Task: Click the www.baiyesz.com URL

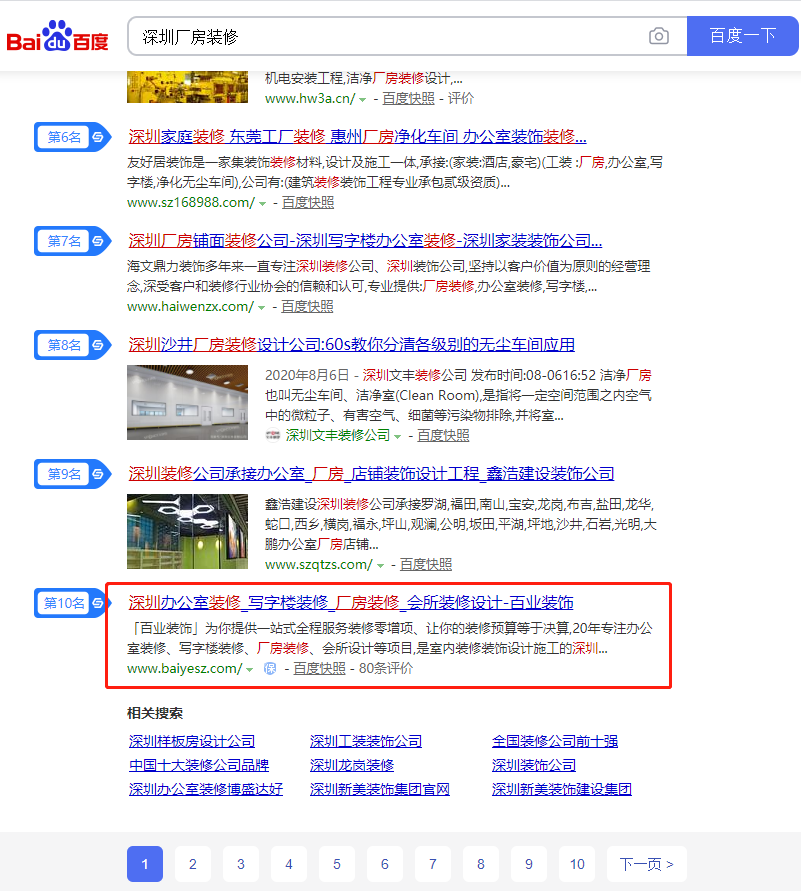Action: pyautogui.click(x=185, y=668)
